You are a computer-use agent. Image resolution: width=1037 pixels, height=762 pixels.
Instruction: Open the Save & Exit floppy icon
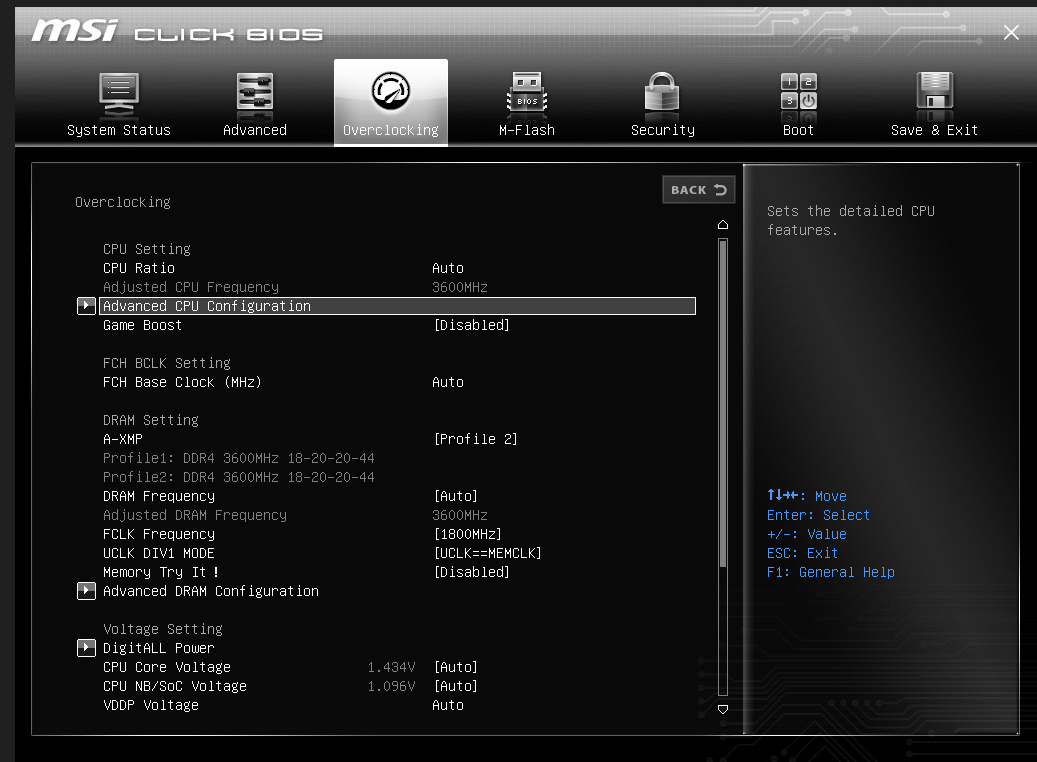click(934, 91)
